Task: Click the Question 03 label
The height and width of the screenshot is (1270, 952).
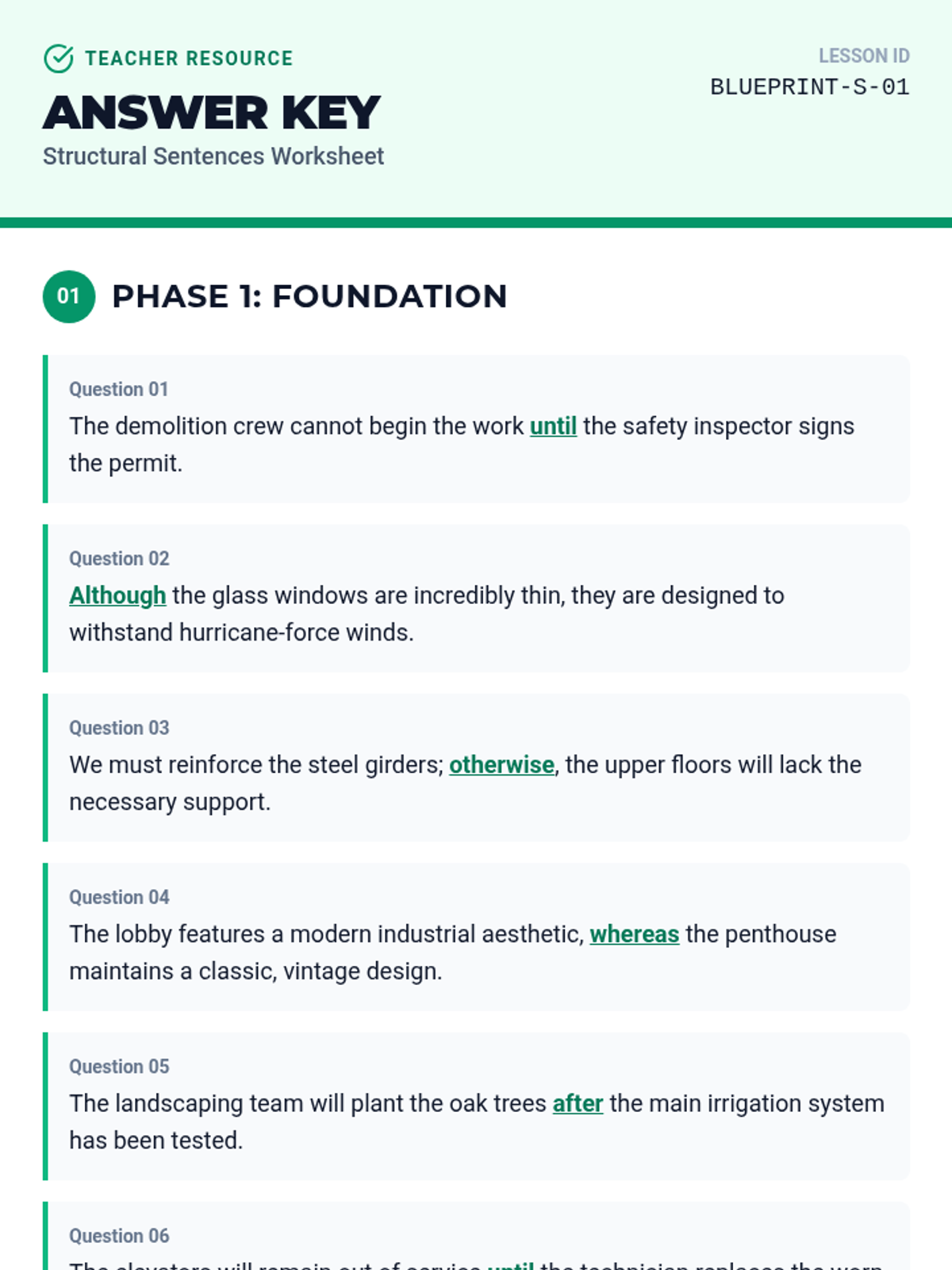Action: tap(119, 728)
